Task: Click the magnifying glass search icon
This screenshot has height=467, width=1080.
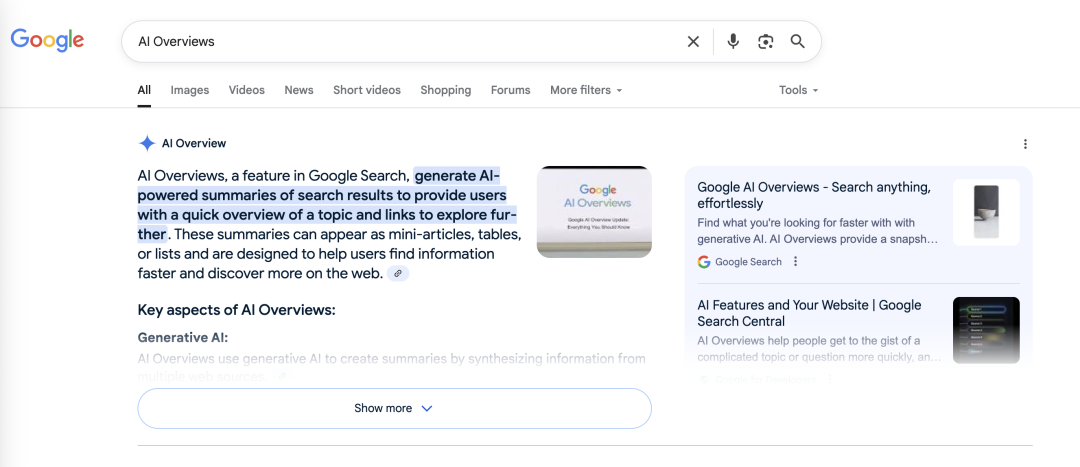Action: [x=798, y=41]
